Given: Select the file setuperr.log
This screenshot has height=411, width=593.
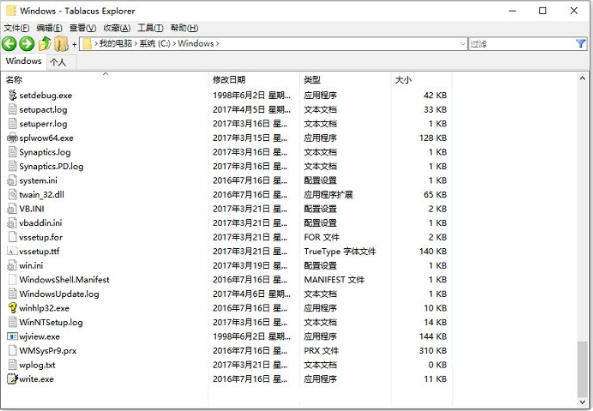Looking at the screenshot, I should (x=43, y=124).
